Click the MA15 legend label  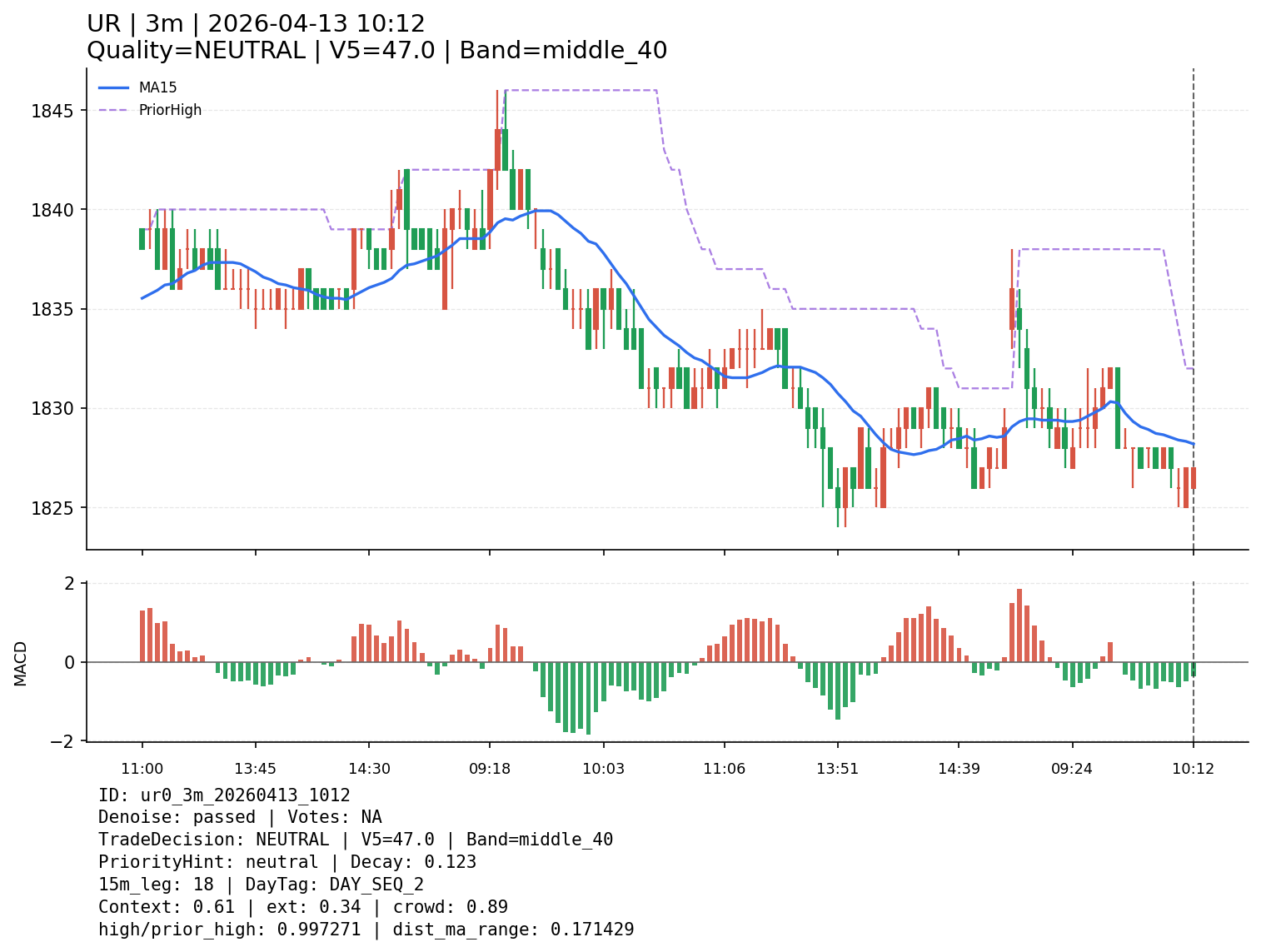[157, 87]
